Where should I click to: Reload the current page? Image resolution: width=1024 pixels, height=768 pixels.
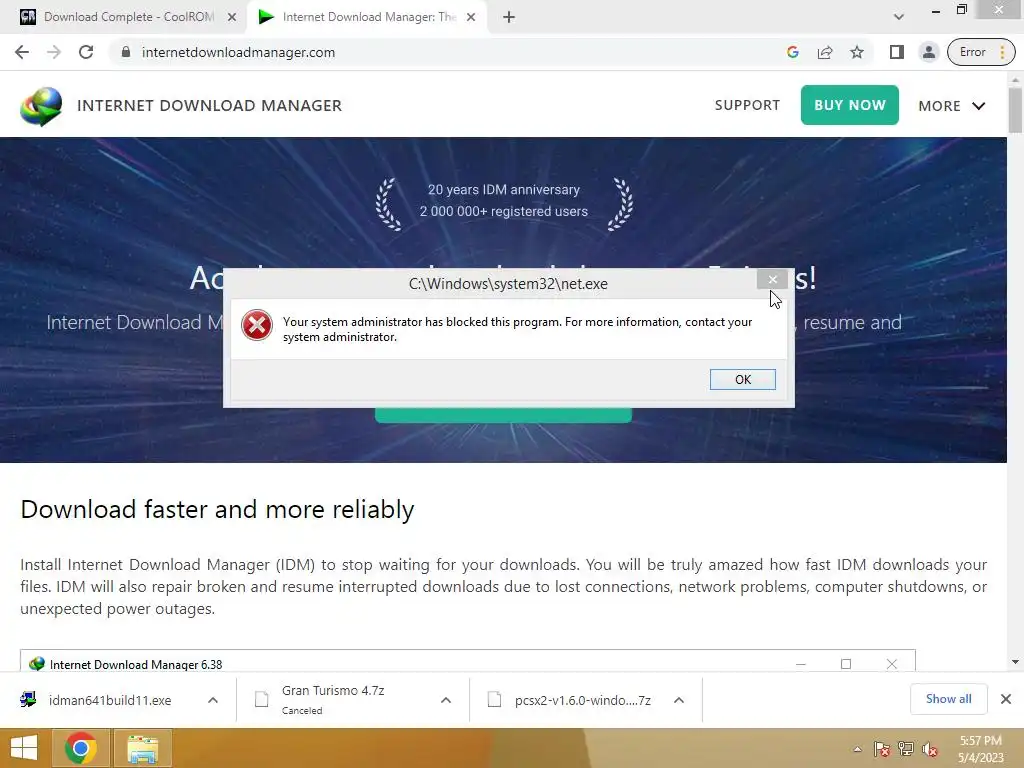coord(86,52)
